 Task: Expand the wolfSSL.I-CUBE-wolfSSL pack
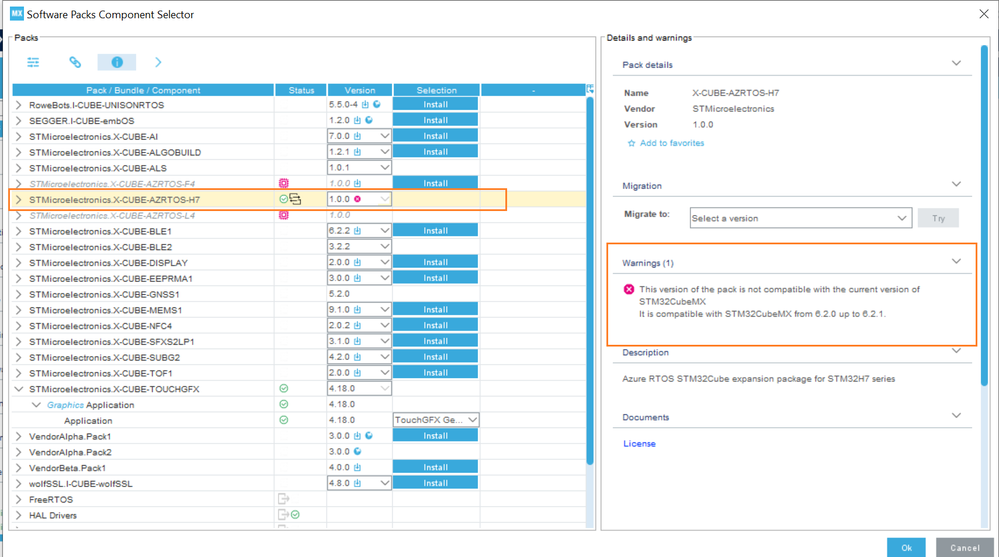[18, 484]
